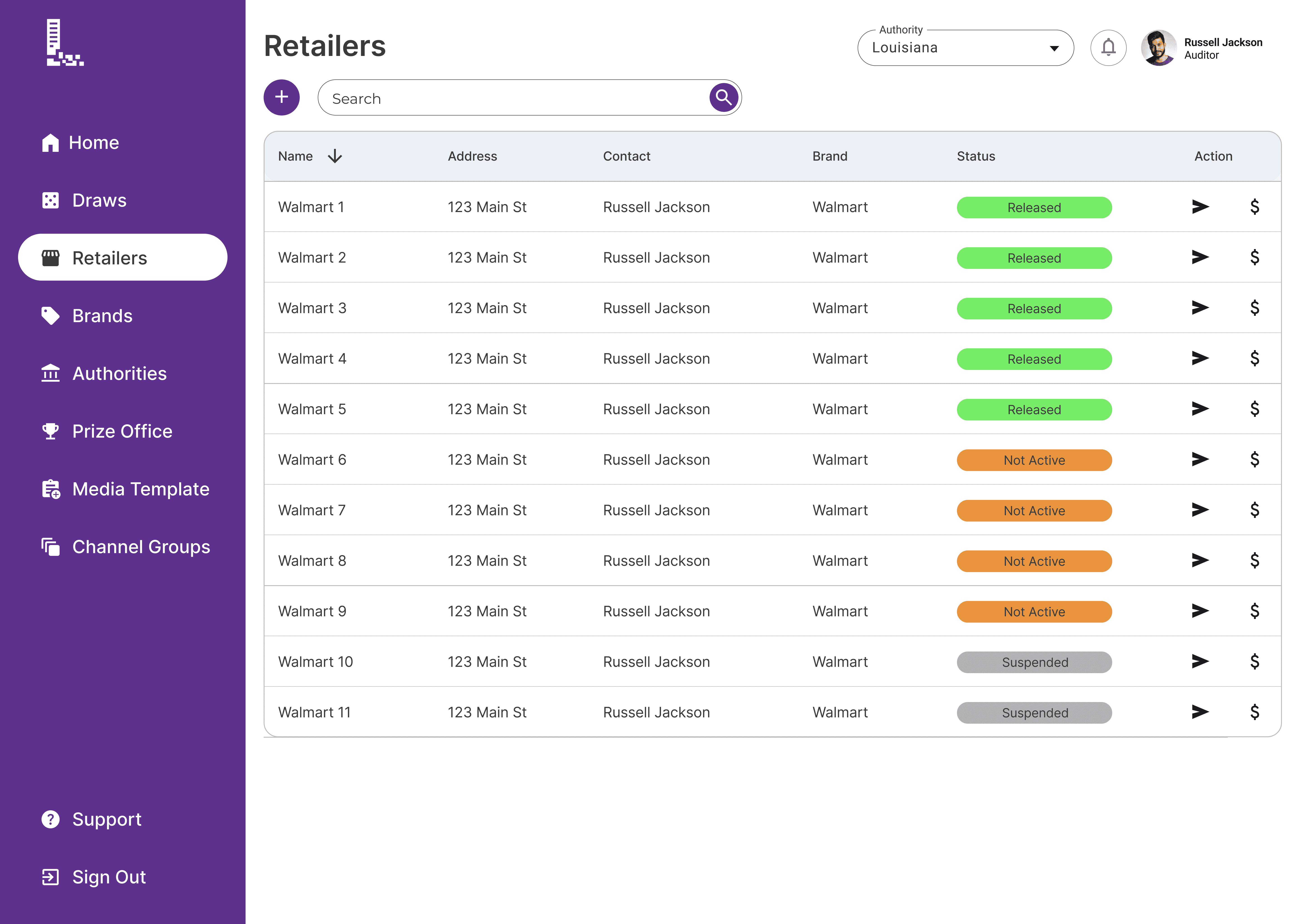Open Channel Groups in sidebar
1300x924 pixels.
click(141, 547)
